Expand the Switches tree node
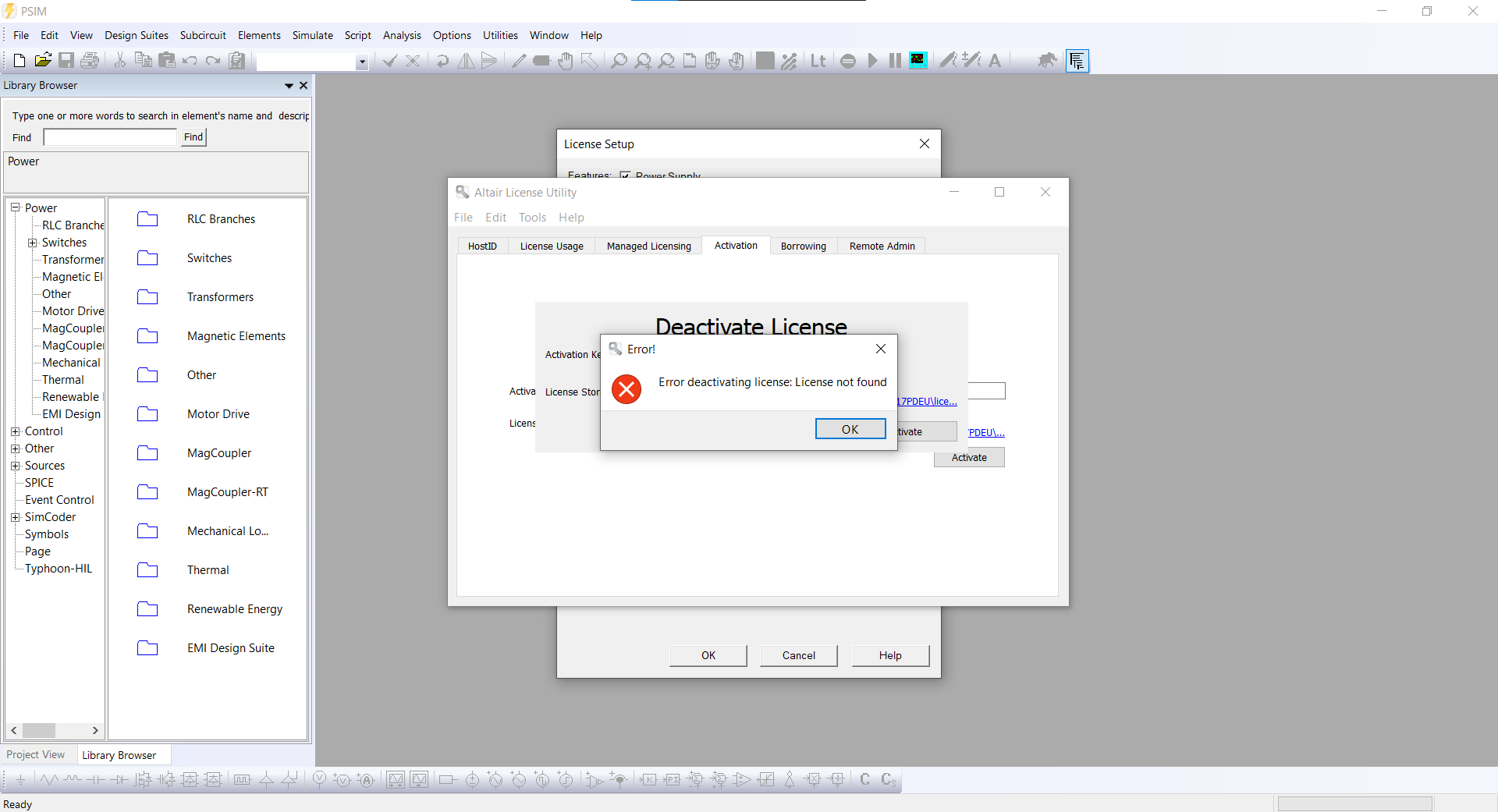1498x812 pixels. 32,243
